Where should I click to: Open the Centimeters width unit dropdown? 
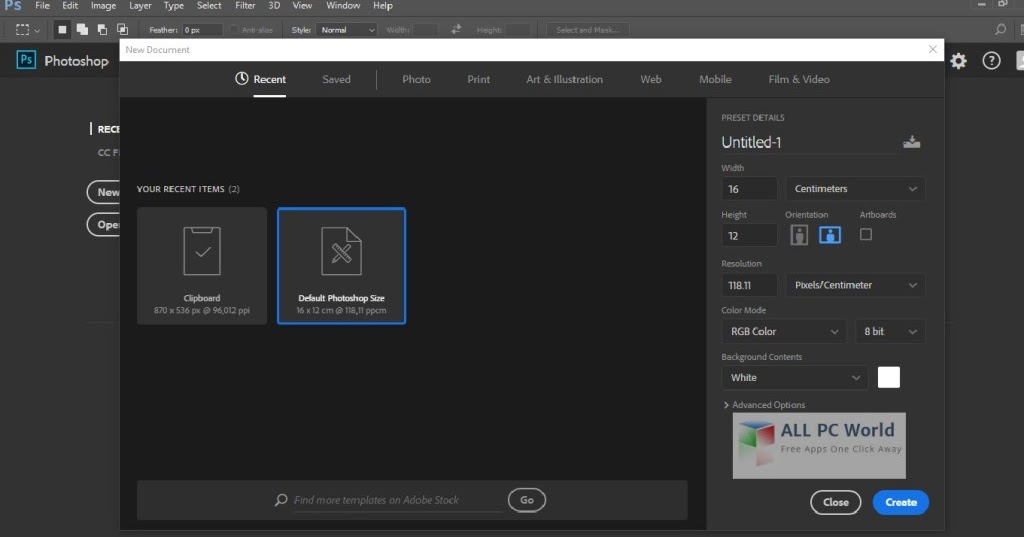(855, 189)
